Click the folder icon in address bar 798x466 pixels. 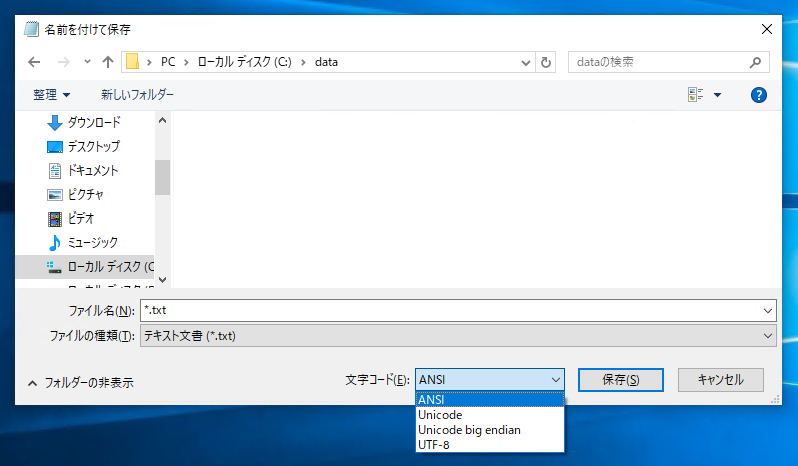[x=132, y=62]
